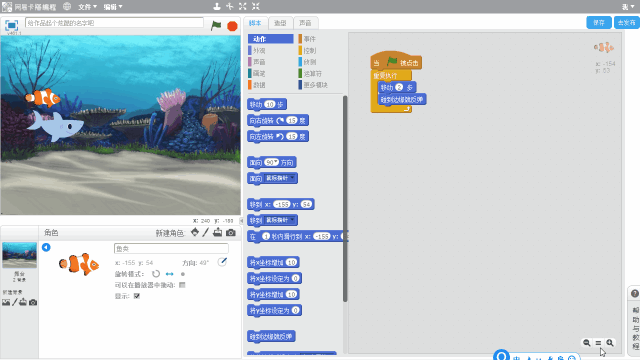Click the palette vertical scrollbar
The height and width of the screenshot is (360, 640).
[x=345, y=199]
